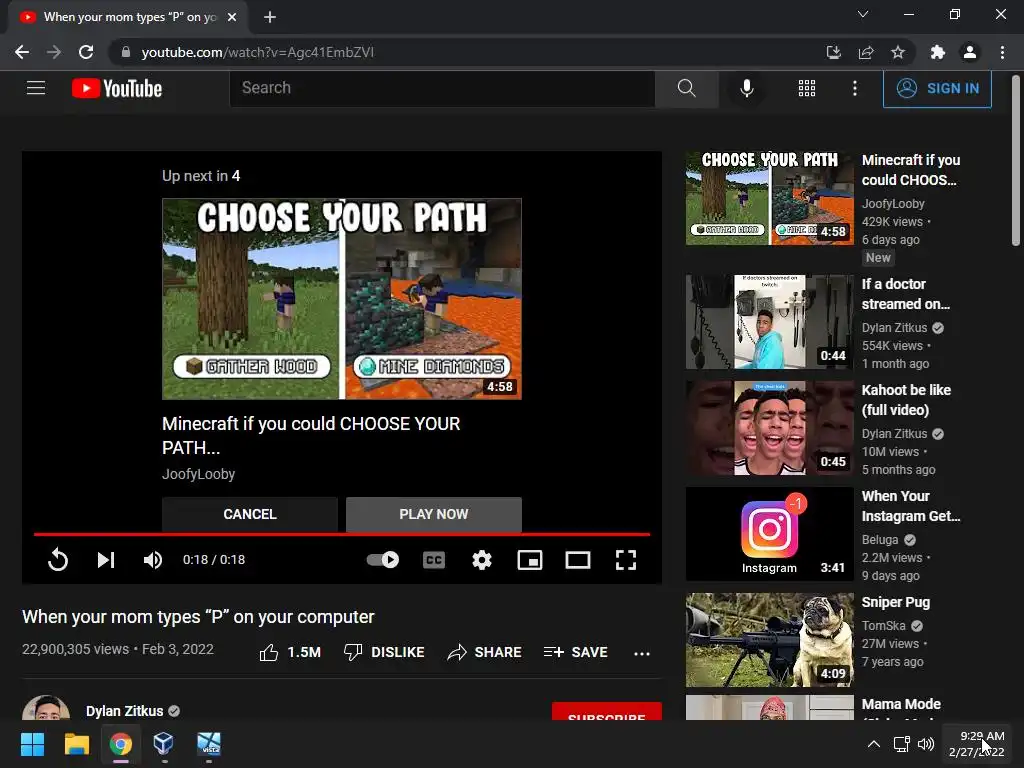Open Windows Start menu
The width and height of the screenshot is (1024, 768).
pos(32,744)
